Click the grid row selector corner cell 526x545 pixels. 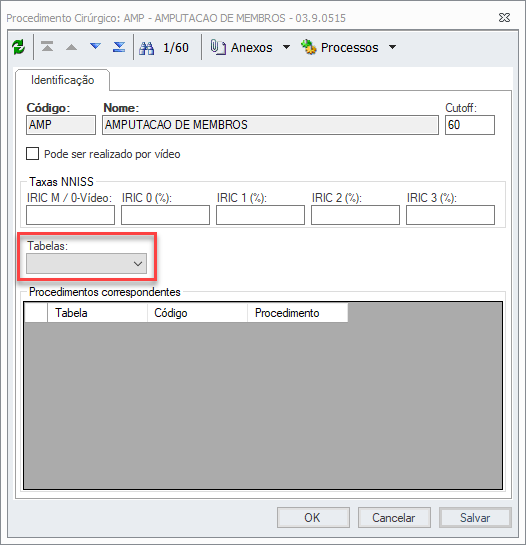[x=36, y=313]
